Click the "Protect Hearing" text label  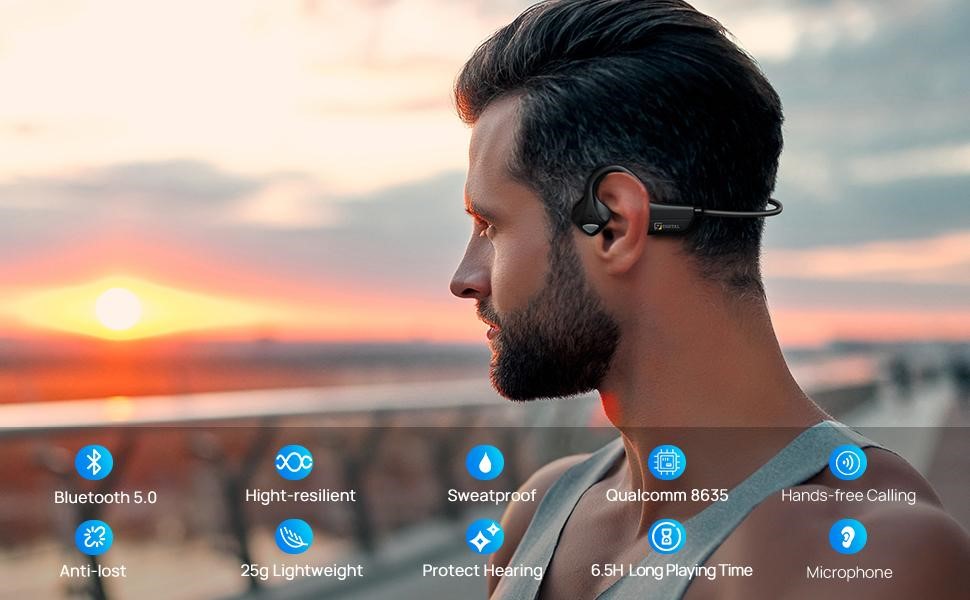point(482,571)
